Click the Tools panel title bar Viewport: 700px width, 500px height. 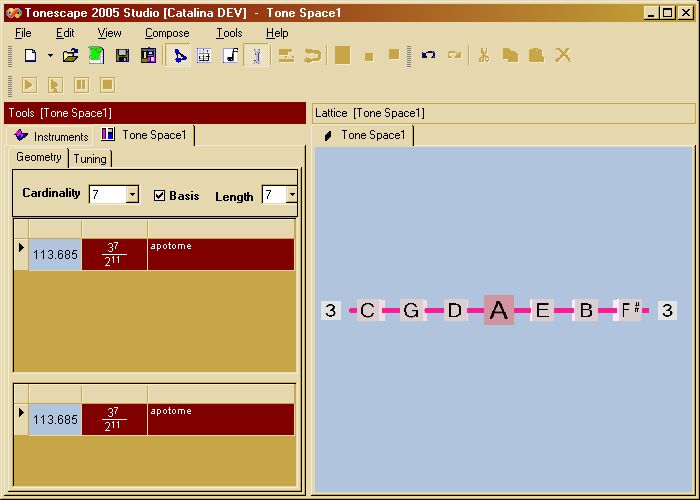[x=155, y=113]
